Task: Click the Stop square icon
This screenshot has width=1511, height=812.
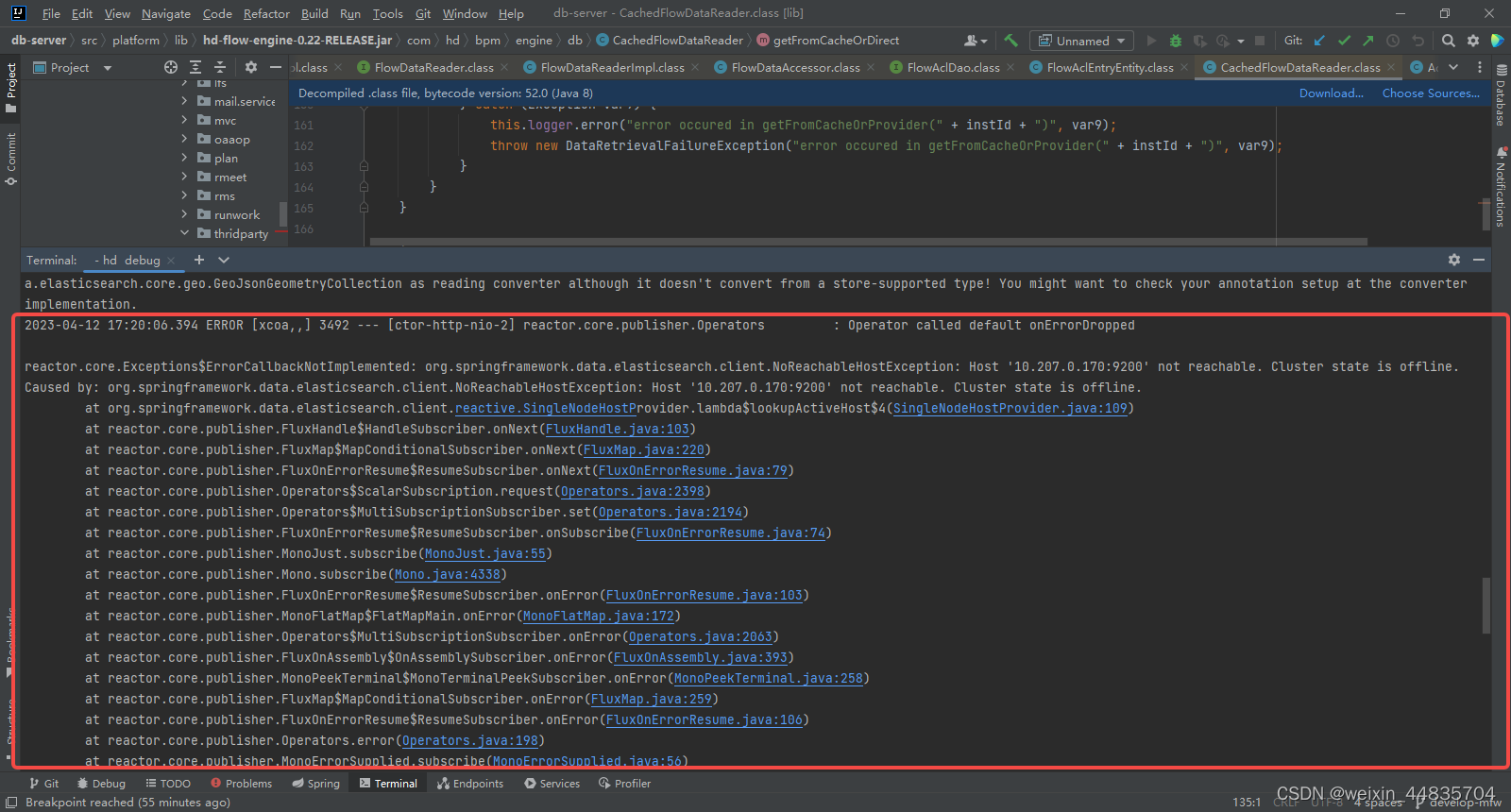Action: (x=1261, y=41)
